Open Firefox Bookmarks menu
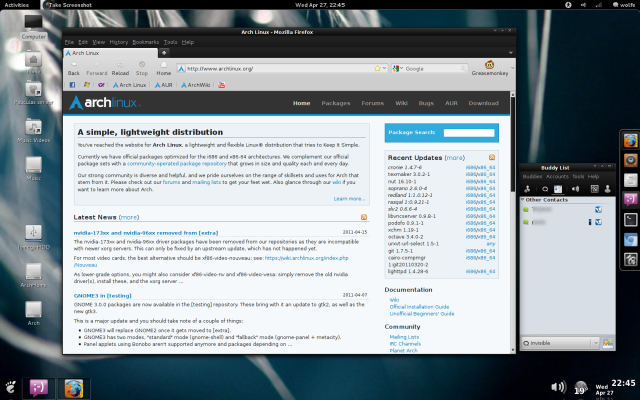 [146, 42]
